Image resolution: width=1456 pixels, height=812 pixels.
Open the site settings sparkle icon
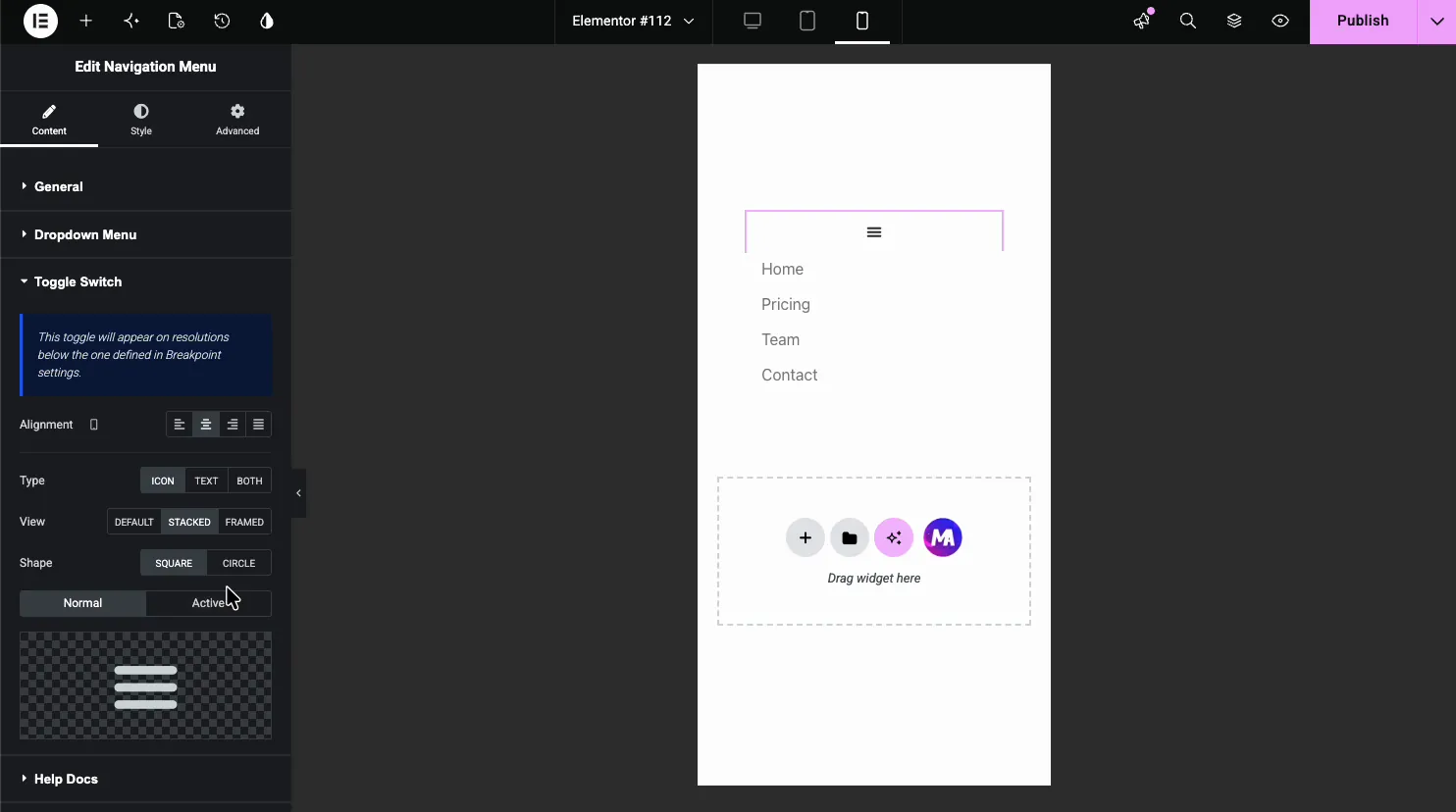click(x=131, y=21)
